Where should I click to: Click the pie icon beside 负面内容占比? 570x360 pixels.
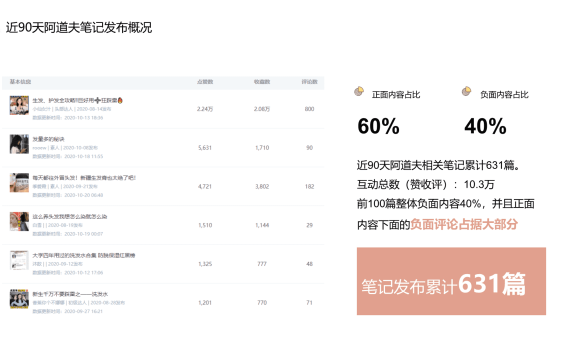pos(466,91)
